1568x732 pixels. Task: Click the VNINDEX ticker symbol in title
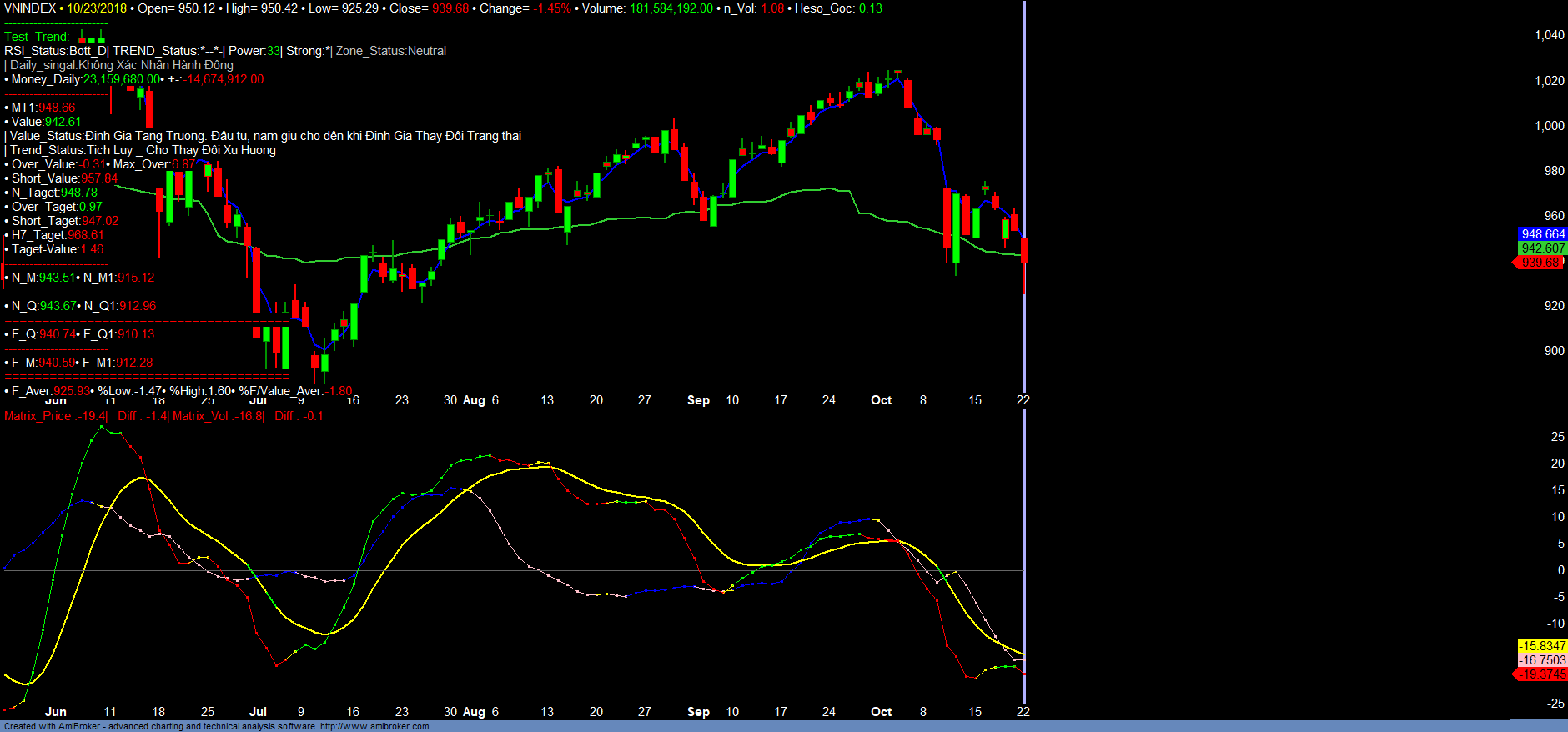click(30, 8)
